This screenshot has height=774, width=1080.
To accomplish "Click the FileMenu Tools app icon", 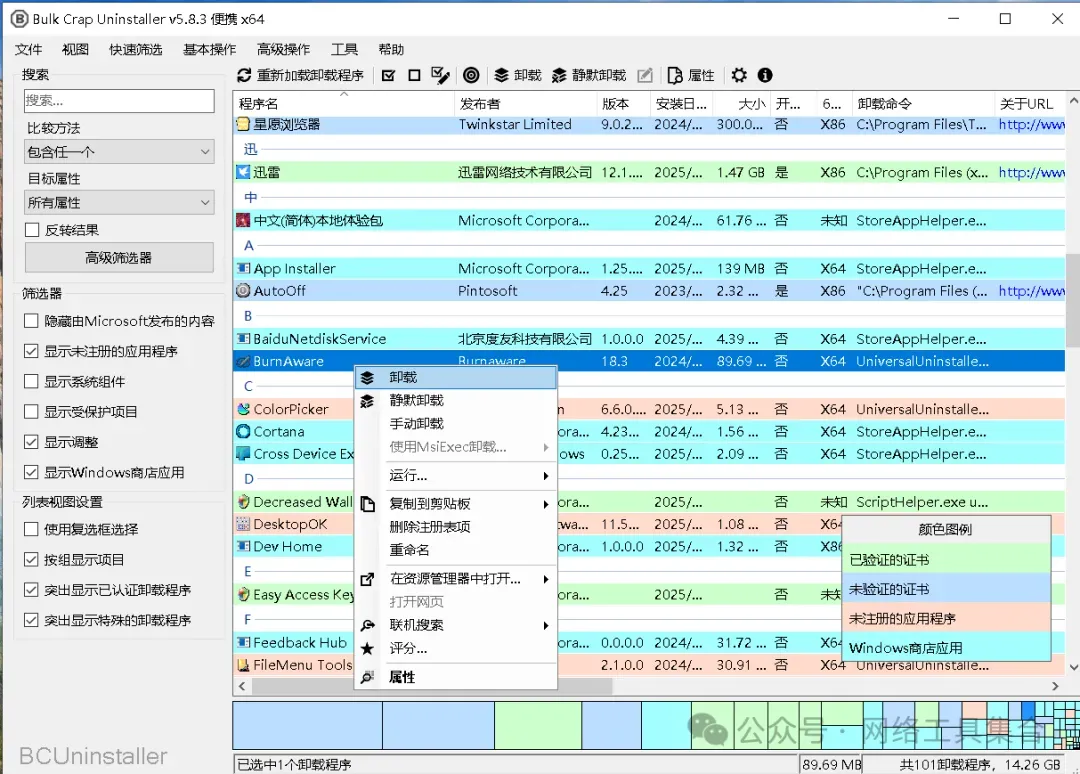I will (x=243, y=665).
